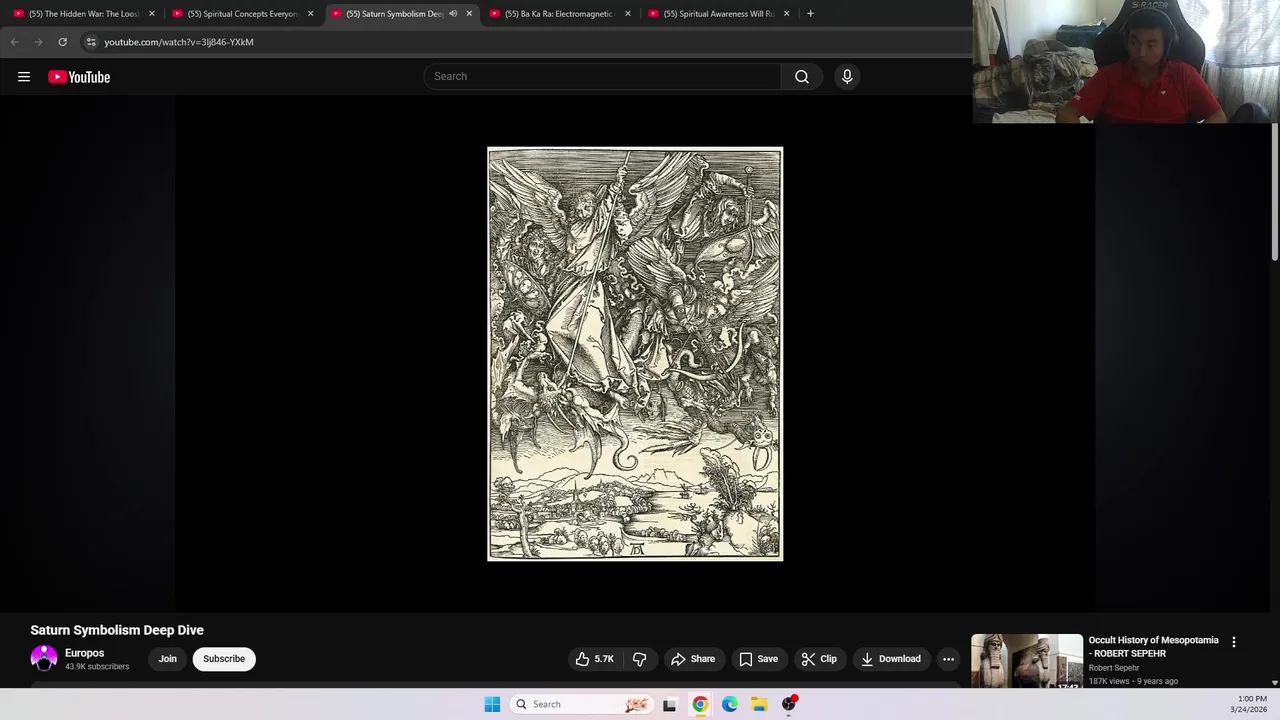
Task: Open the taskbar clock and date
Action: [x=1250, y=704]
